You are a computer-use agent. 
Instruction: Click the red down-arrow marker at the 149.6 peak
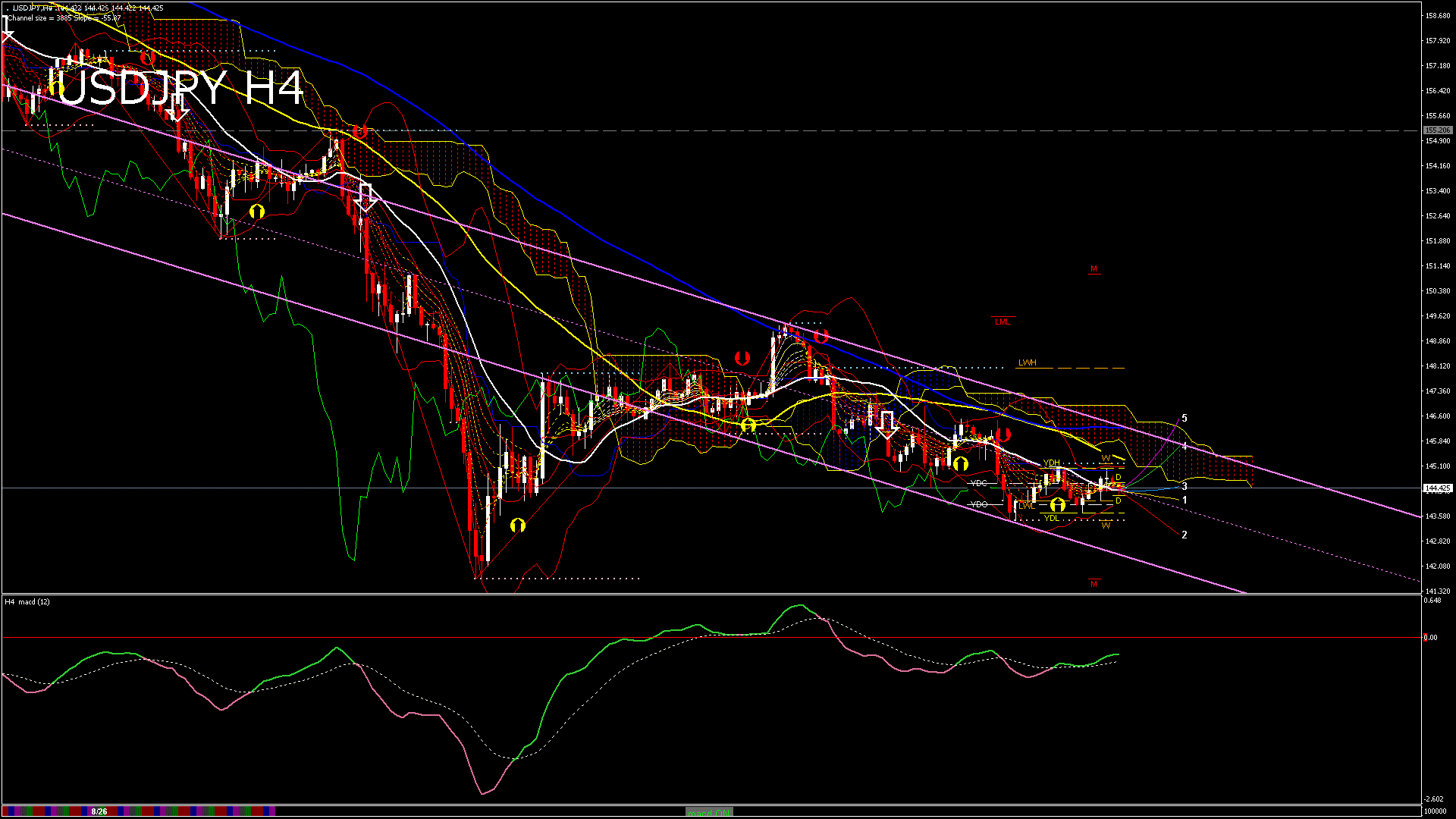coord(821,336)
